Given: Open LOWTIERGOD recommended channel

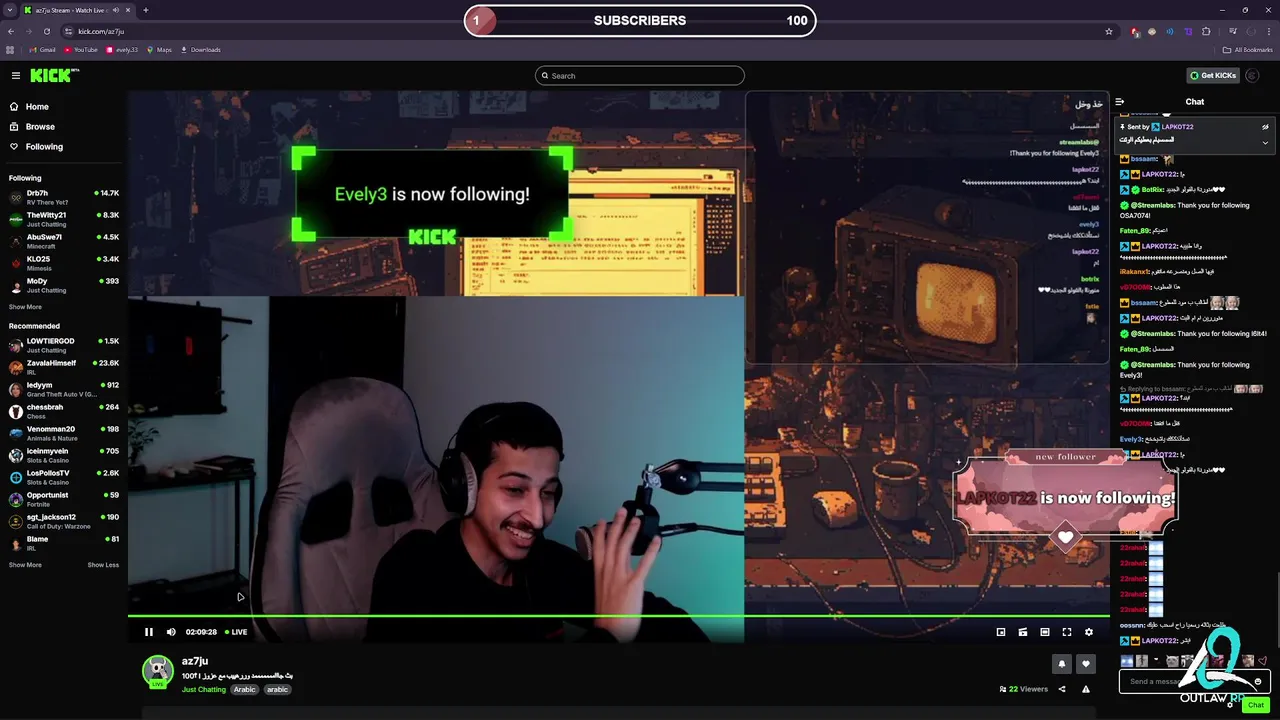Looking at the screenshot, I should [64, 345].
